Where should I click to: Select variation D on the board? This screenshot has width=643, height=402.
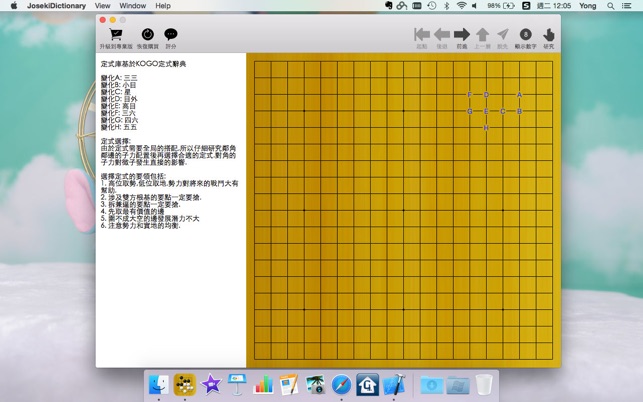(486, 95)
